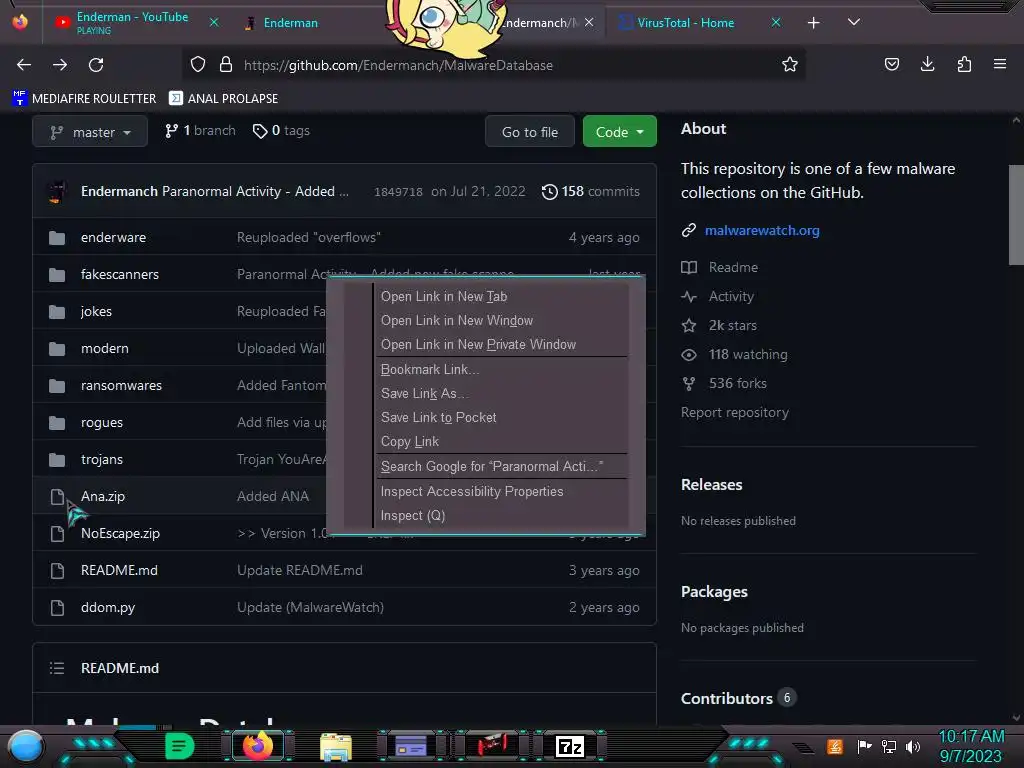Viewport: 1024px width, 768px height.
Task: Switch to the VirusTotal - Home tab
Action: point(686,23)
